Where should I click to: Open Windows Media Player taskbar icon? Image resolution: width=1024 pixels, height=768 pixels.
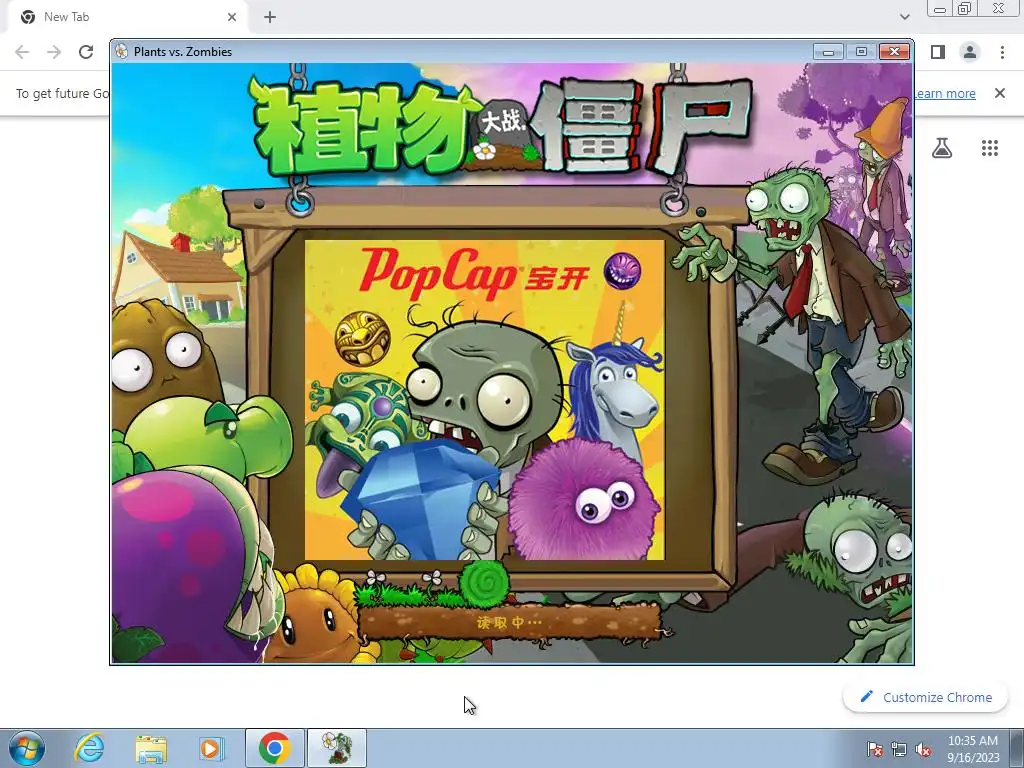(x=211, y=749)
